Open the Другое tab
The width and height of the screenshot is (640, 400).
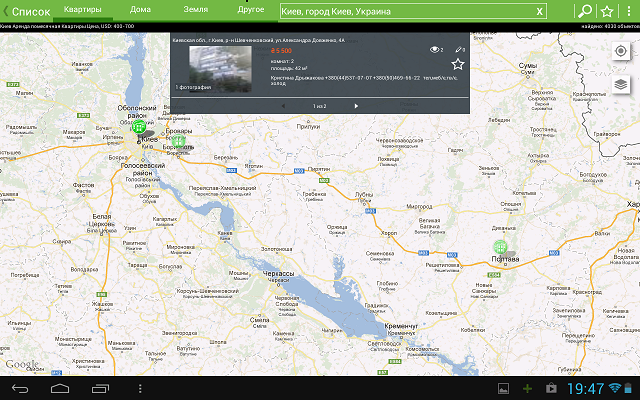[251, 10]
